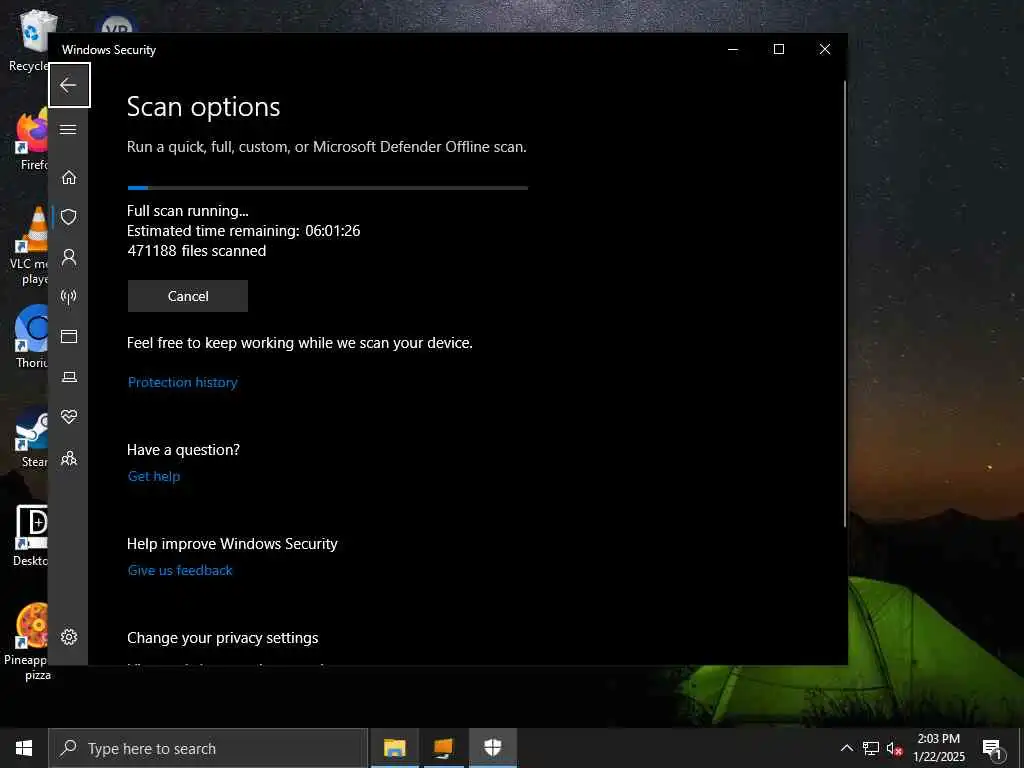Image resolution: width=1024 pixels, height=768 pixels.
Task: Click the Get help link
Action: pos(153,476)
